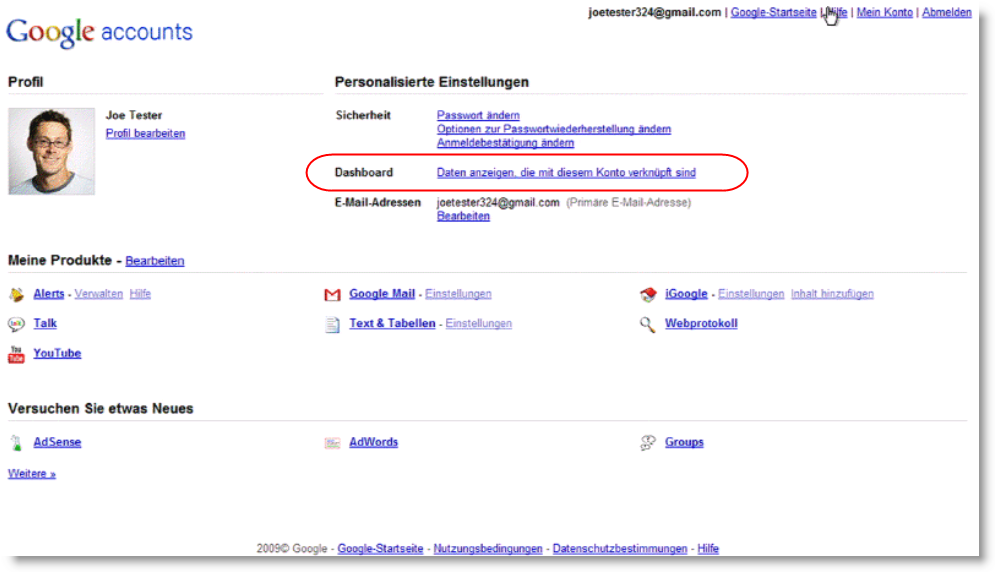This screenshot has width=995, height=572.
Task: Open Mein Konto in the top bar
Action: click(885, 12)
